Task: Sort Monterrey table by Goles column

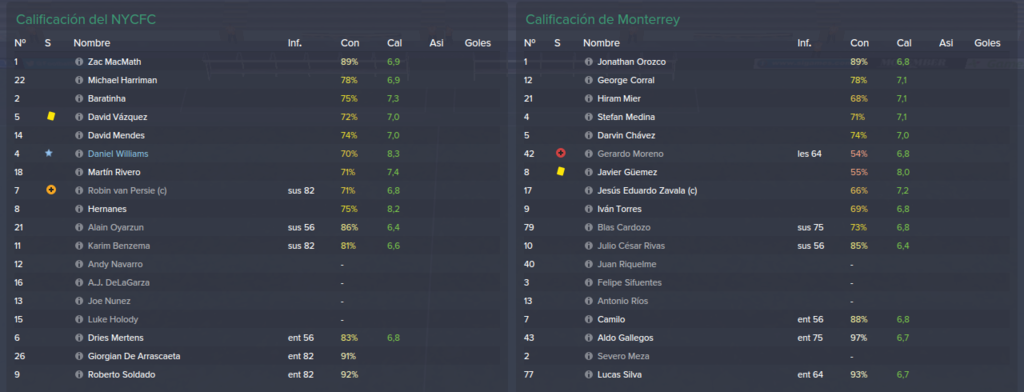Action: click(x=987, y=43)
